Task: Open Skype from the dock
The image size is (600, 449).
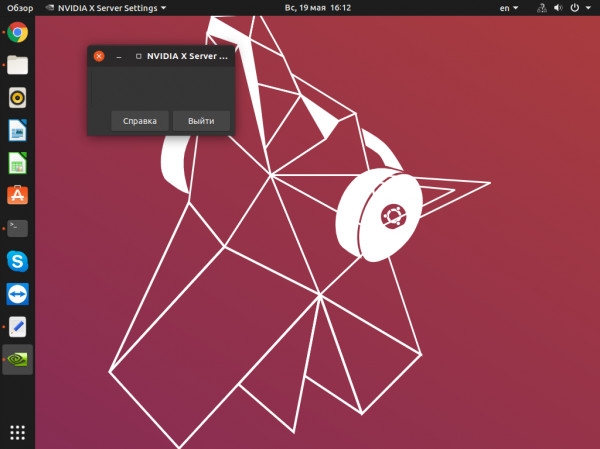Action: 17,261
